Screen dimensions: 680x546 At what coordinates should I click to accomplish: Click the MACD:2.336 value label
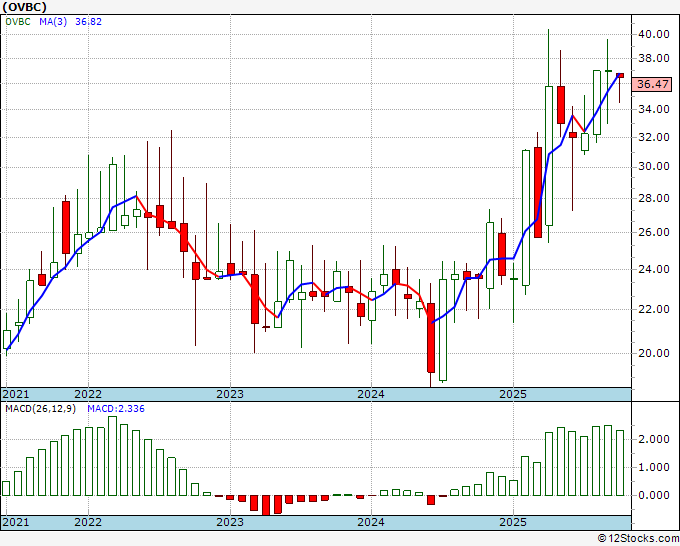[x=116, y=409]
